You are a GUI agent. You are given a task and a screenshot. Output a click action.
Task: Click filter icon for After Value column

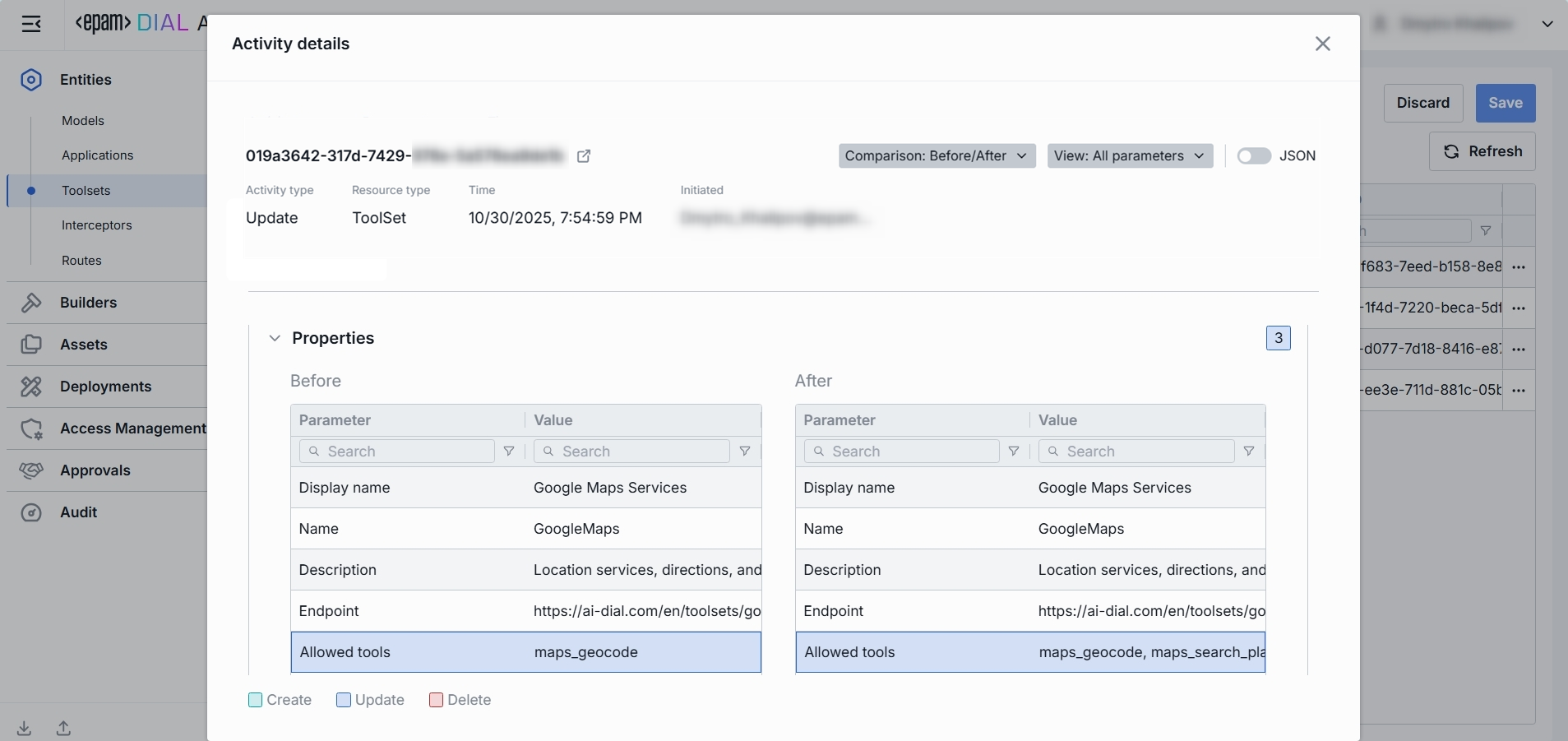click(x=1249, y=452)
